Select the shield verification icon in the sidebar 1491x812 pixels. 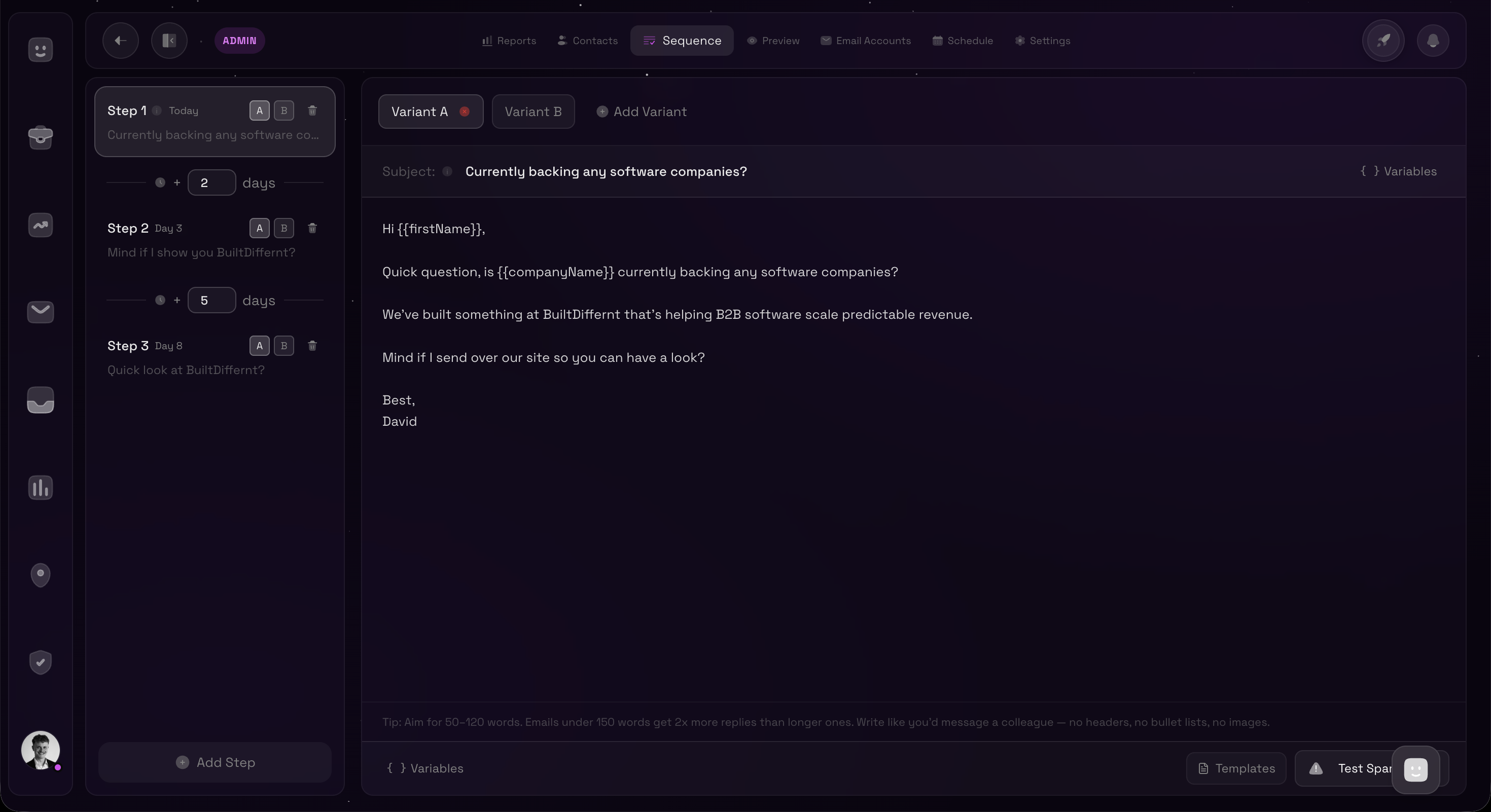40,662
